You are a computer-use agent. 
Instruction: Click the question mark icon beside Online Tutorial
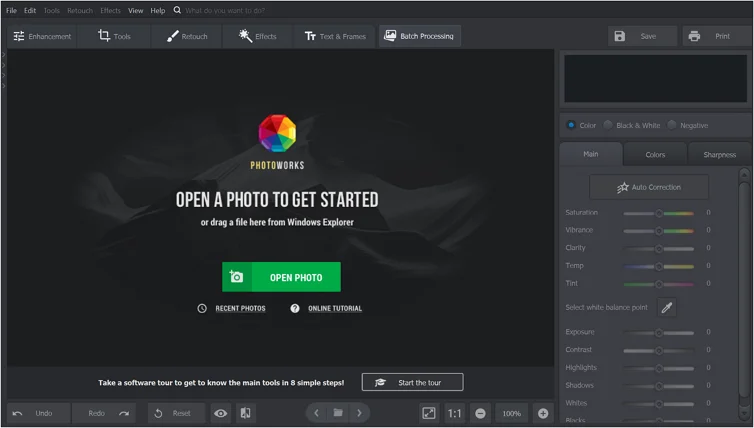pos(295,308)
